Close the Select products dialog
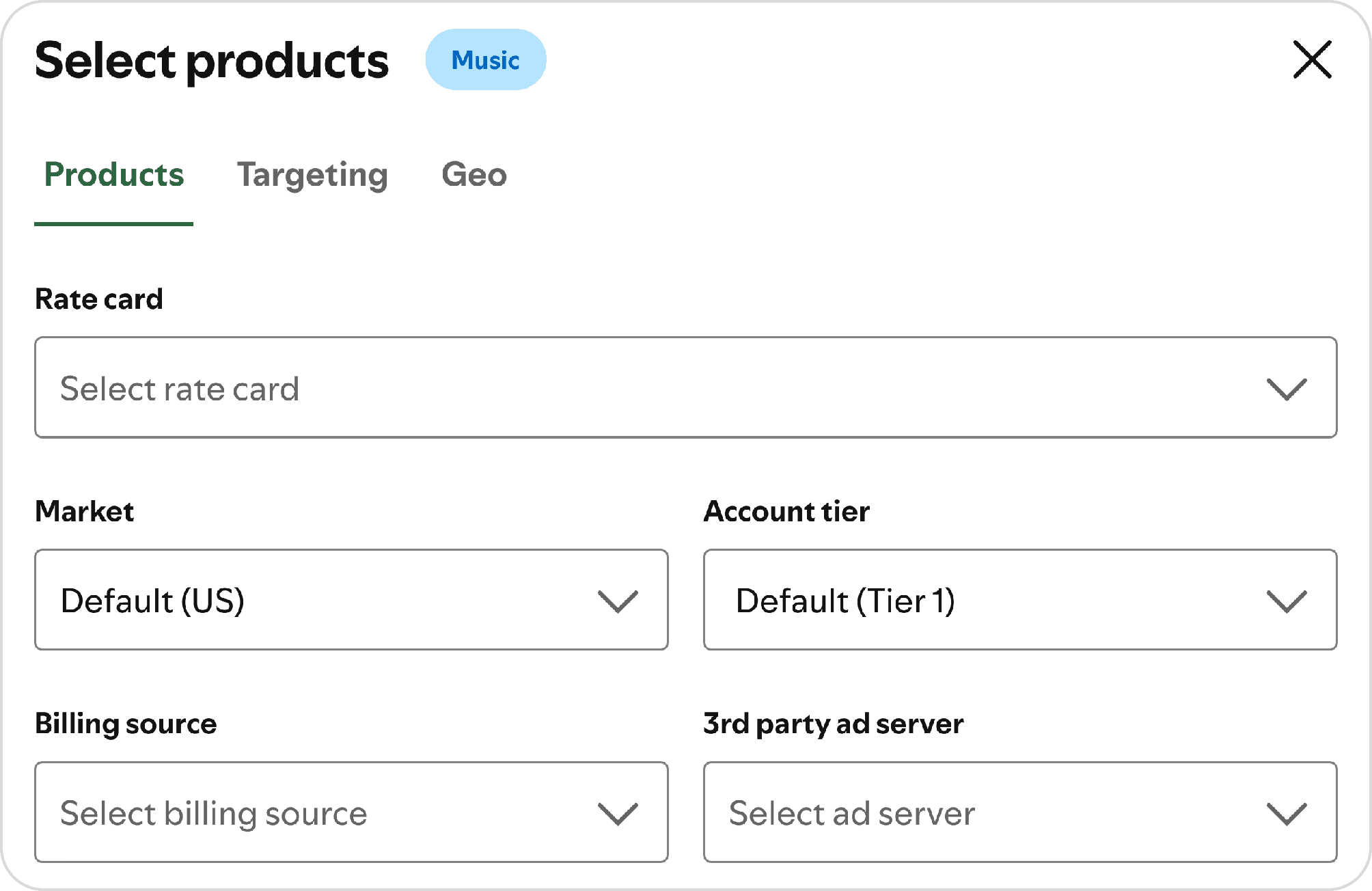Screen dimensions: 1372x891 tap(1312, 59)
